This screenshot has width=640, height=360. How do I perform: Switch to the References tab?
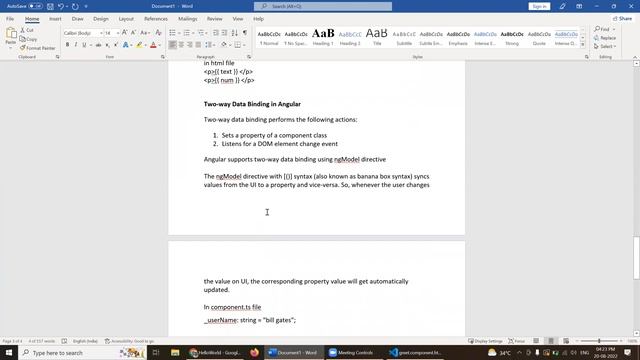pyautogui.click(x=156, y=19)
